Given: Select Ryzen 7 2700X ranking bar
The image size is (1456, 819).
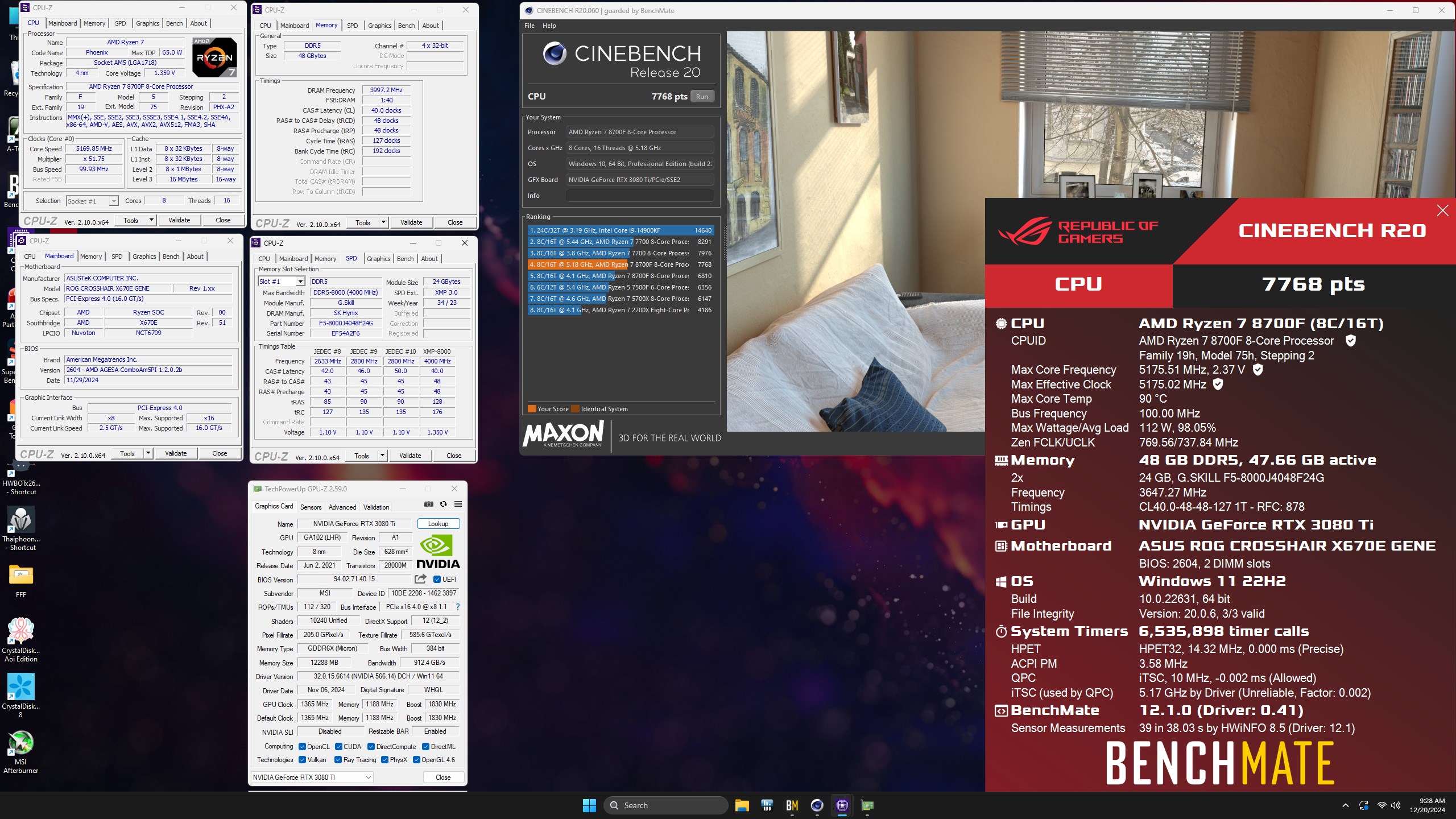Looking at the screenshot, I should (621, 310).
